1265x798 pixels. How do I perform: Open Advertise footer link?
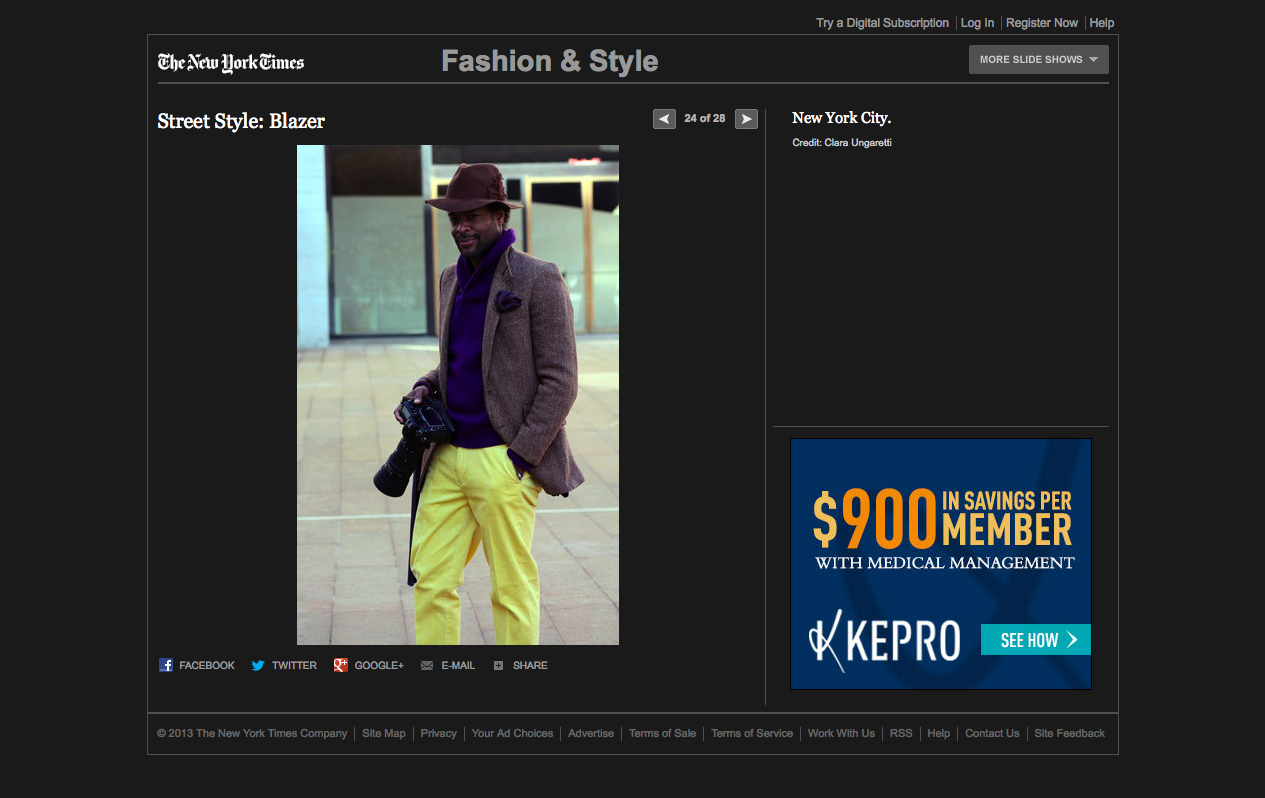pyautogui.click(x=591, y=733)
